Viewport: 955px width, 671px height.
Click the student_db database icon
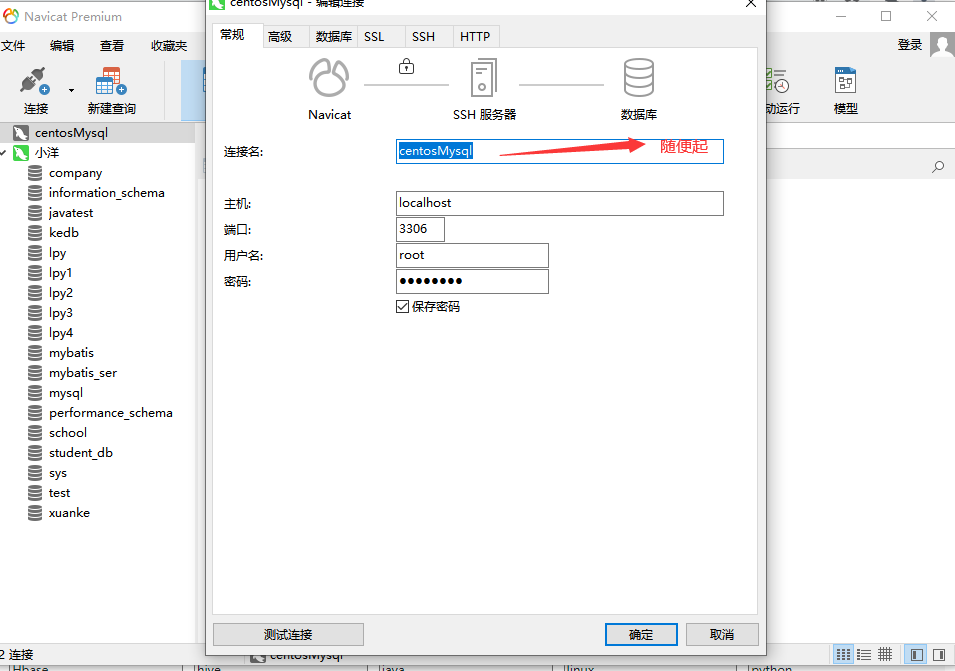click(x=35, y=453)
